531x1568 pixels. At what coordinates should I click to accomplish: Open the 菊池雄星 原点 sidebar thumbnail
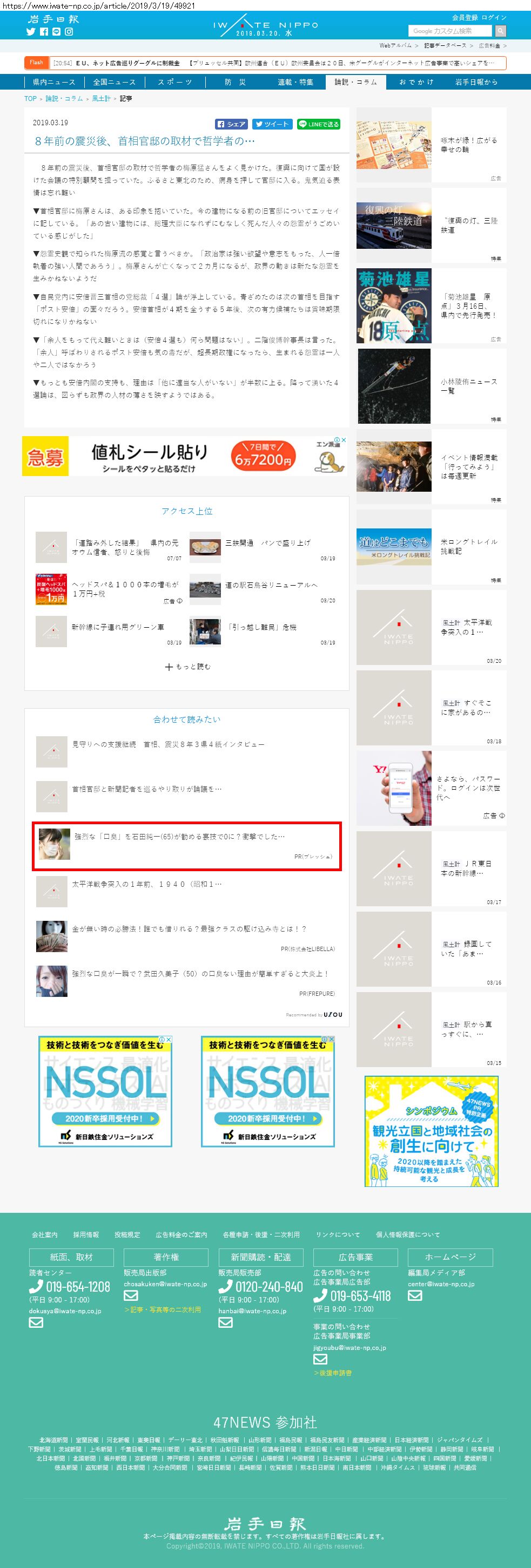394,306
